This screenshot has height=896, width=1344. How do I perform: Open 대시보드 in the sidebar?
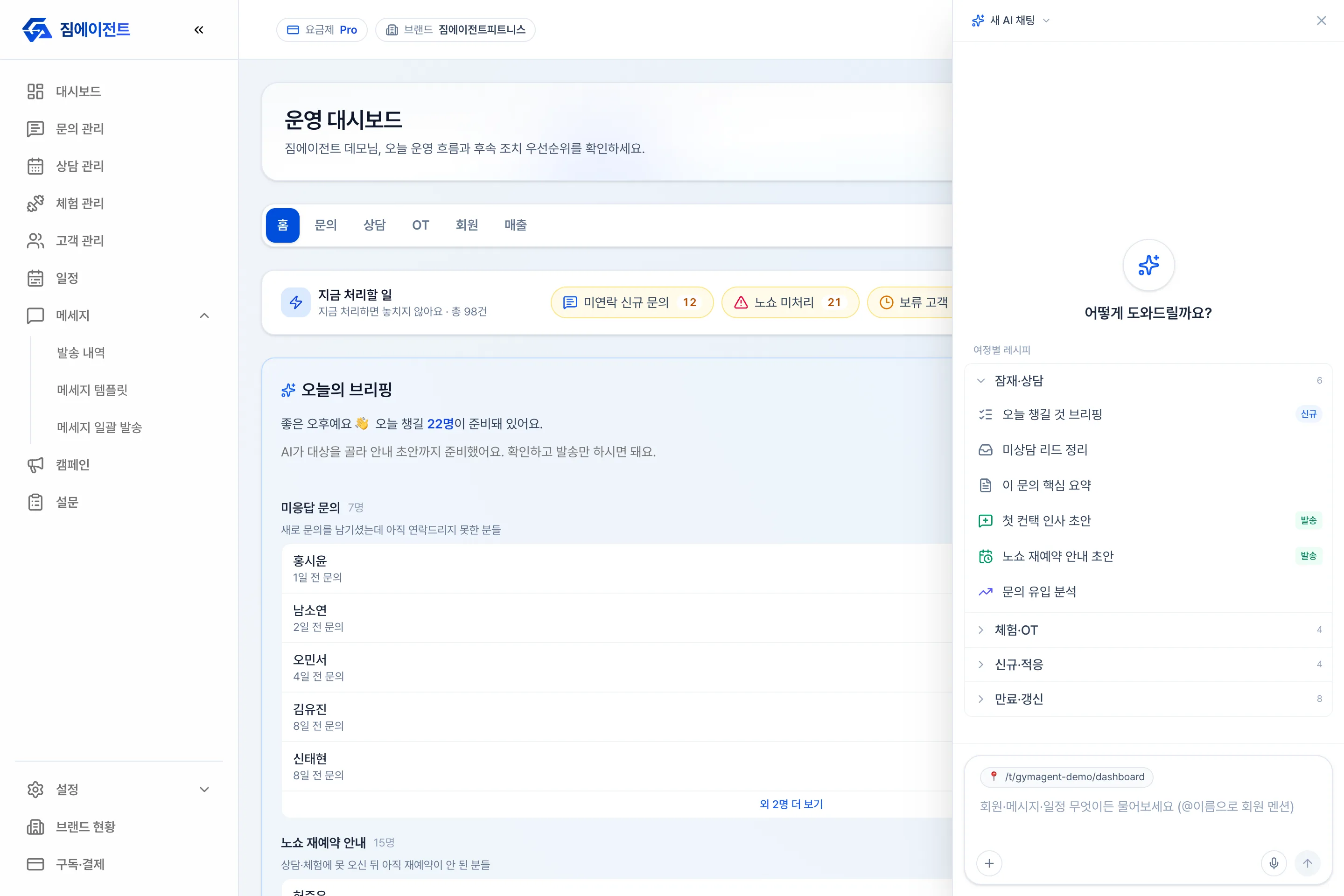119,91
